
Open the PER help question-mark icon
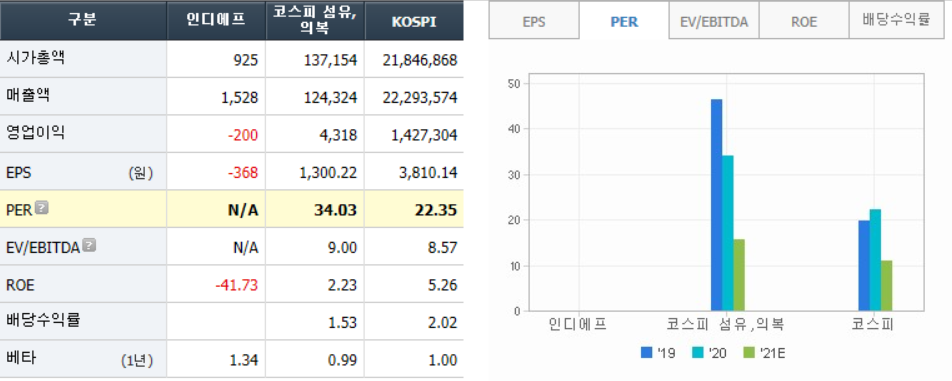(41, 208)
